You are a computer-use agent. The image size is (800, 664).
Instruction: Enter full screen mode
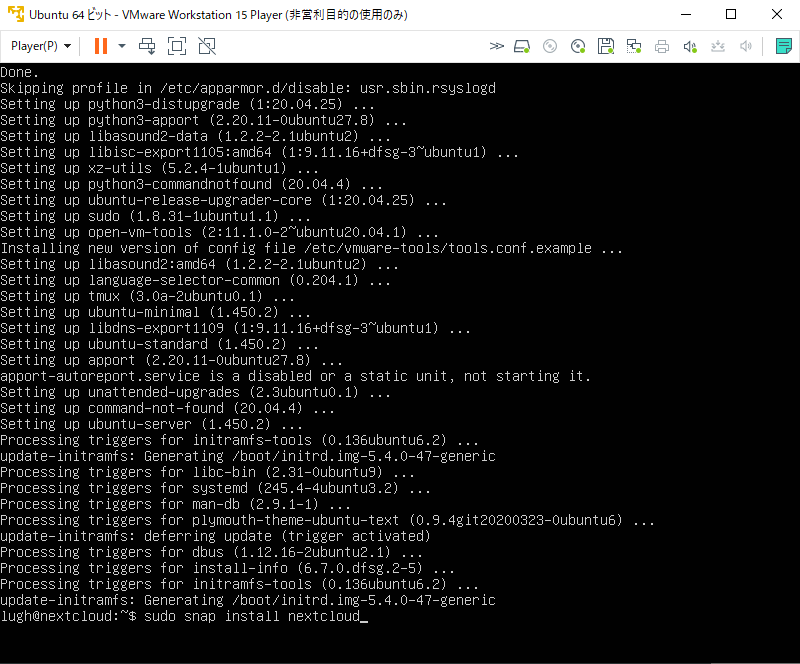click(x=177, y=46)
